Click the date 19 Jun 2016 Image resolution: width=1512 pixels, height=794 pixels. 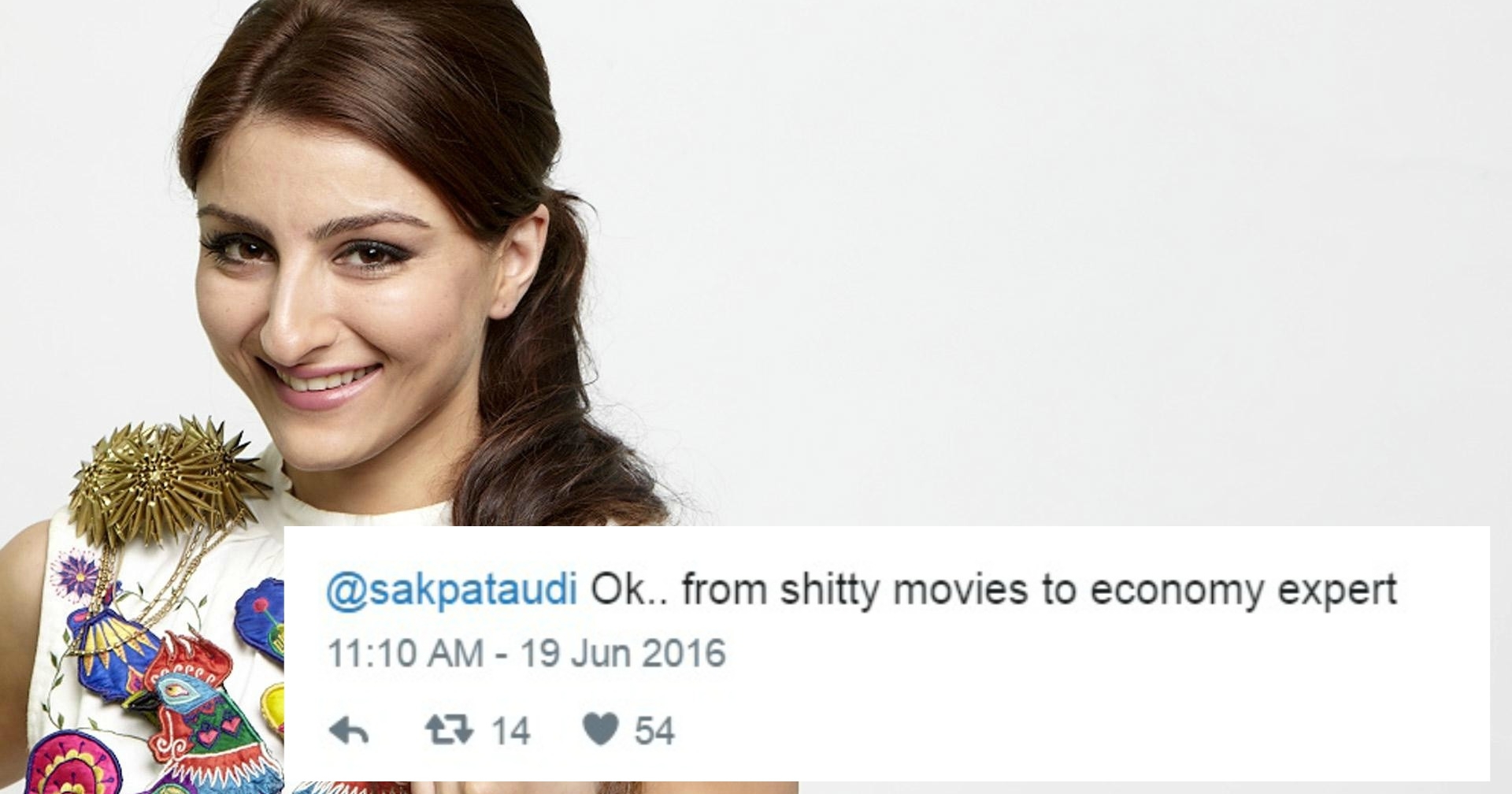coord(623,653)
